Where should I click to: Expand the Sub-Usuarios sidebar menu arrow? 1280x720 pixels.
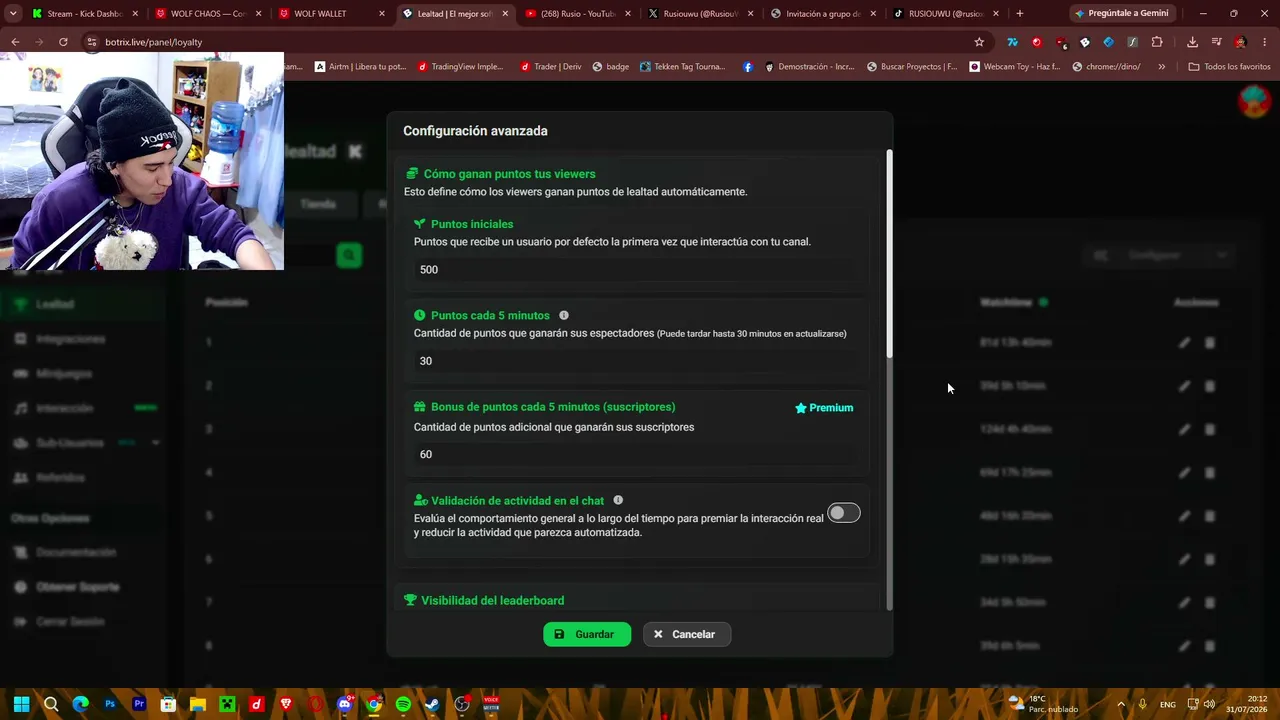[x=156, y=442]
